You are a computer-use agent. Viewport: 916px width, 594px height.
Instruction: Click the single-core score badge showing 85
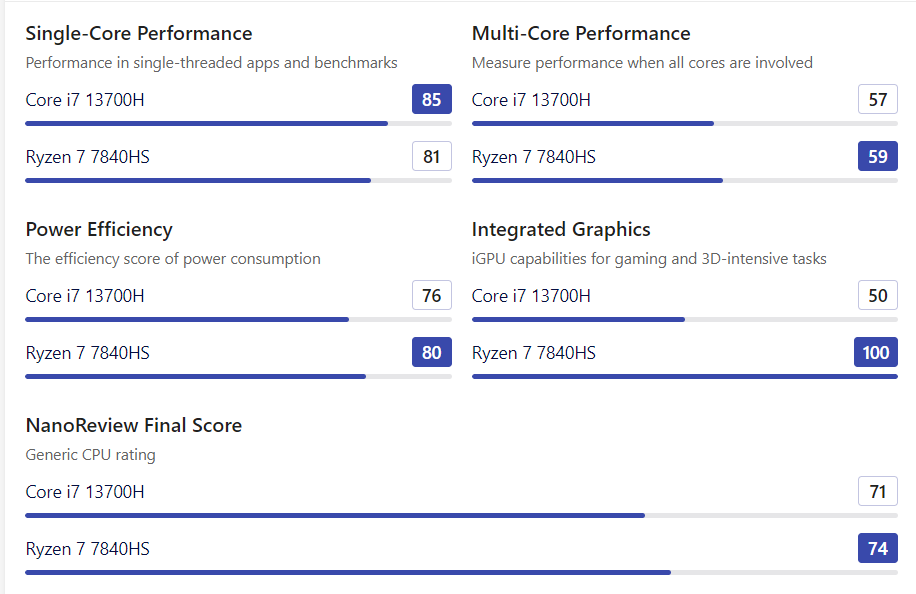432,100
